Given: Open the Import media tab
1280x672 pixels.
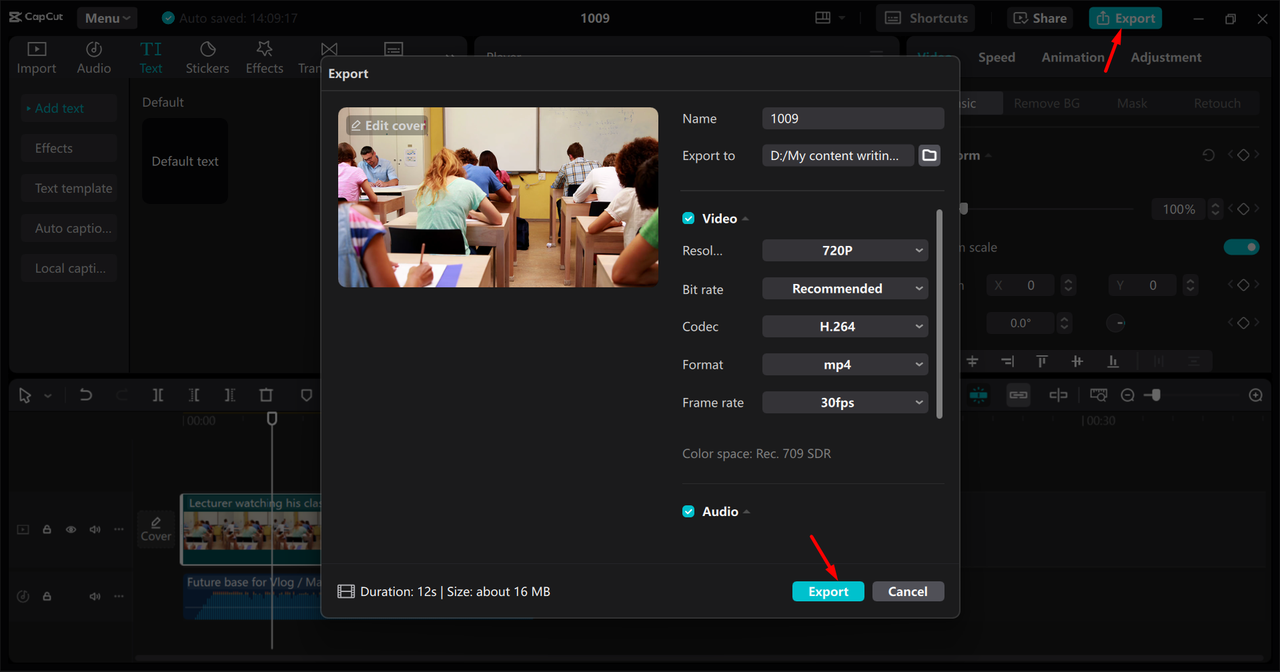Looking at the screenshot, I should pos(36,58).
